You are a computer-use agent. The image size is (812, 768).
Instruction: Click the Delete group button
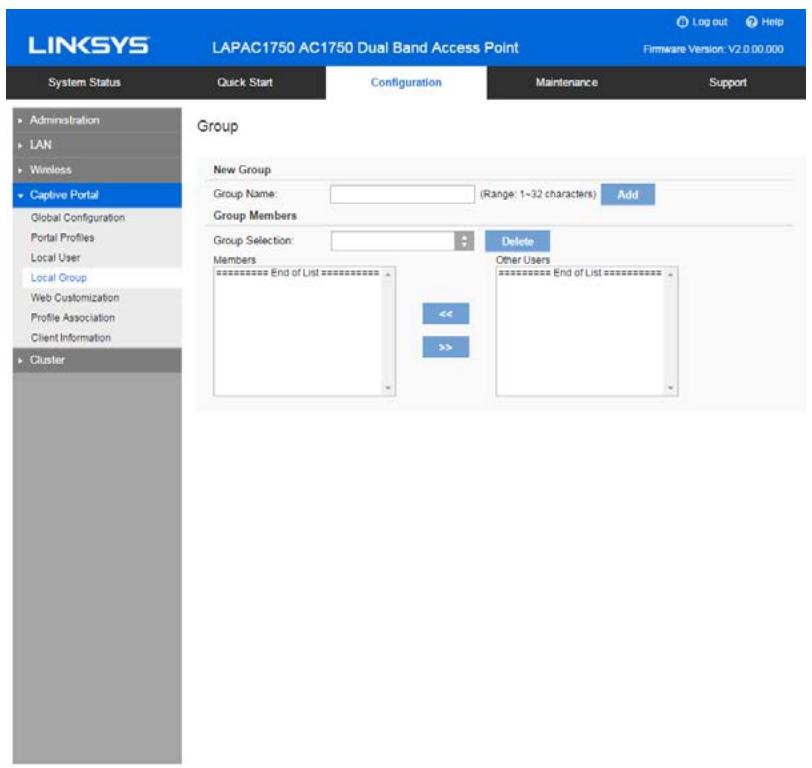517,241
